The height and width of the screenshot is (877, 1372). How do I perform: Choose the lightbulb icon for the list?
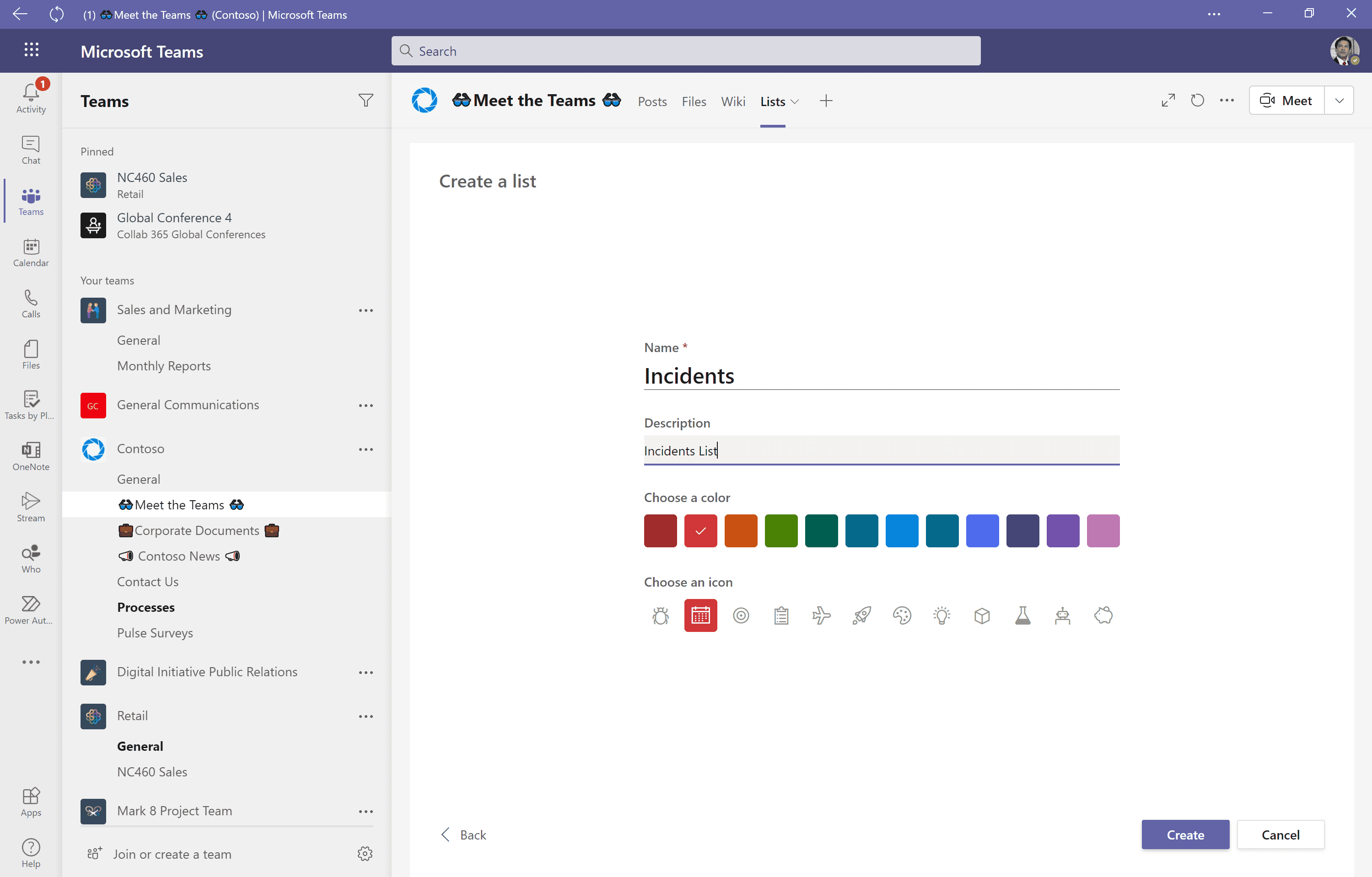click(x=942, y=615)
